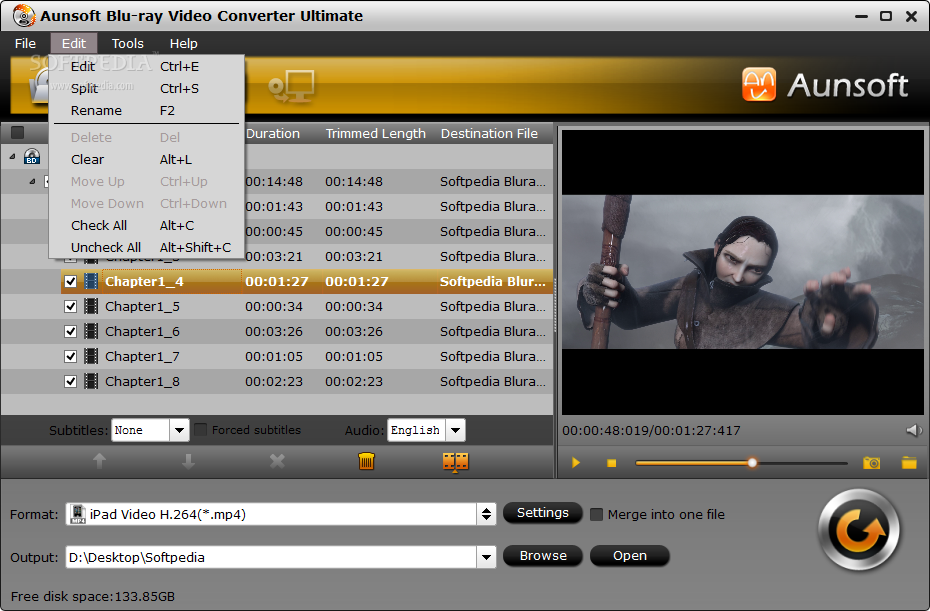Click the 00:14:48 duration cell
The width and height of the screenshot is (930, 611).
point(274,182)
